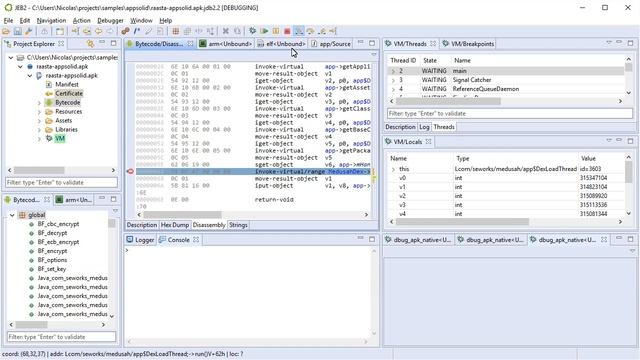Viewport: 640px width, 360px height.
Task: Click the red stop debugger icon
Action: [287, 31]
